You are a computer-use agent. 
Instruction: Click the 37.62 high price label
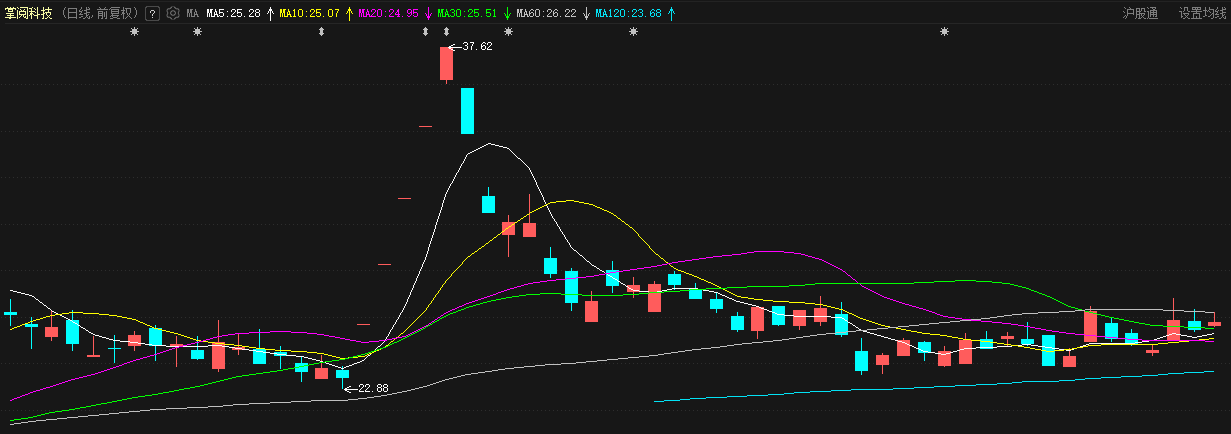[477, 47]
